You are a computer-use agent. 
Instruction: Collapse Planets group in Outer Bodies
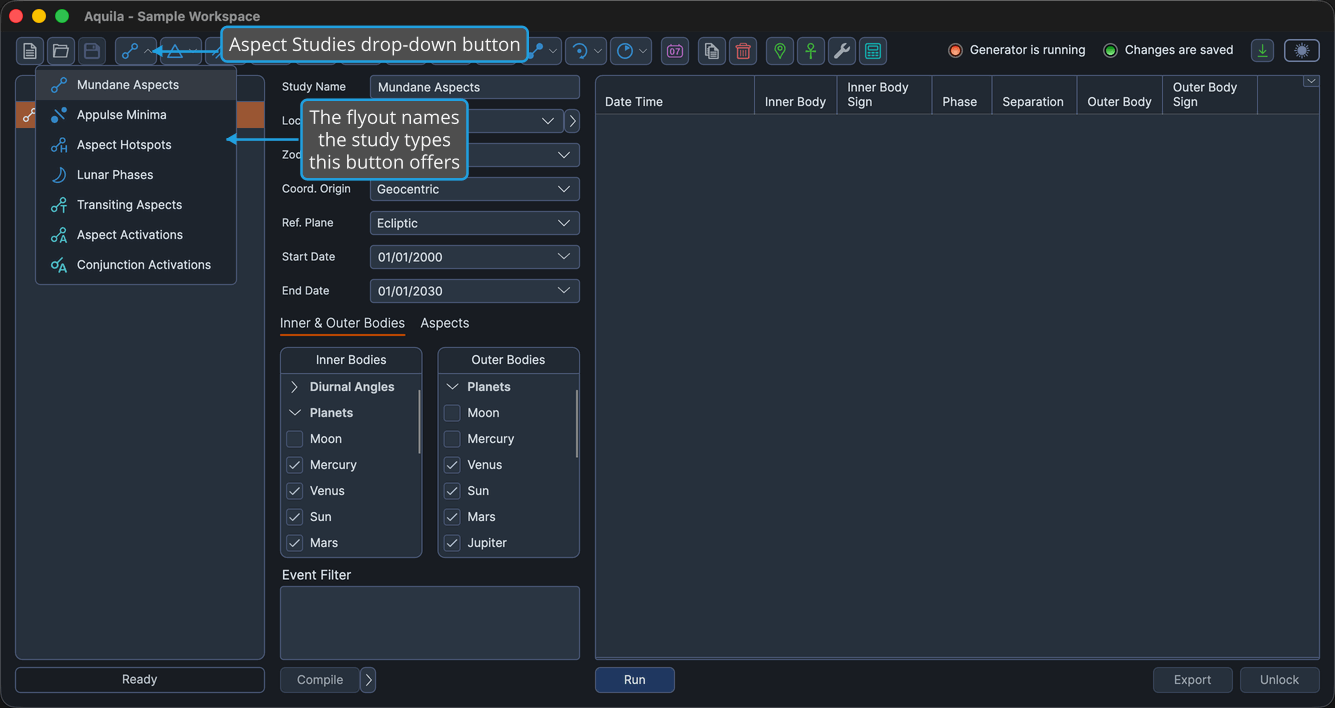click(452, 387)
